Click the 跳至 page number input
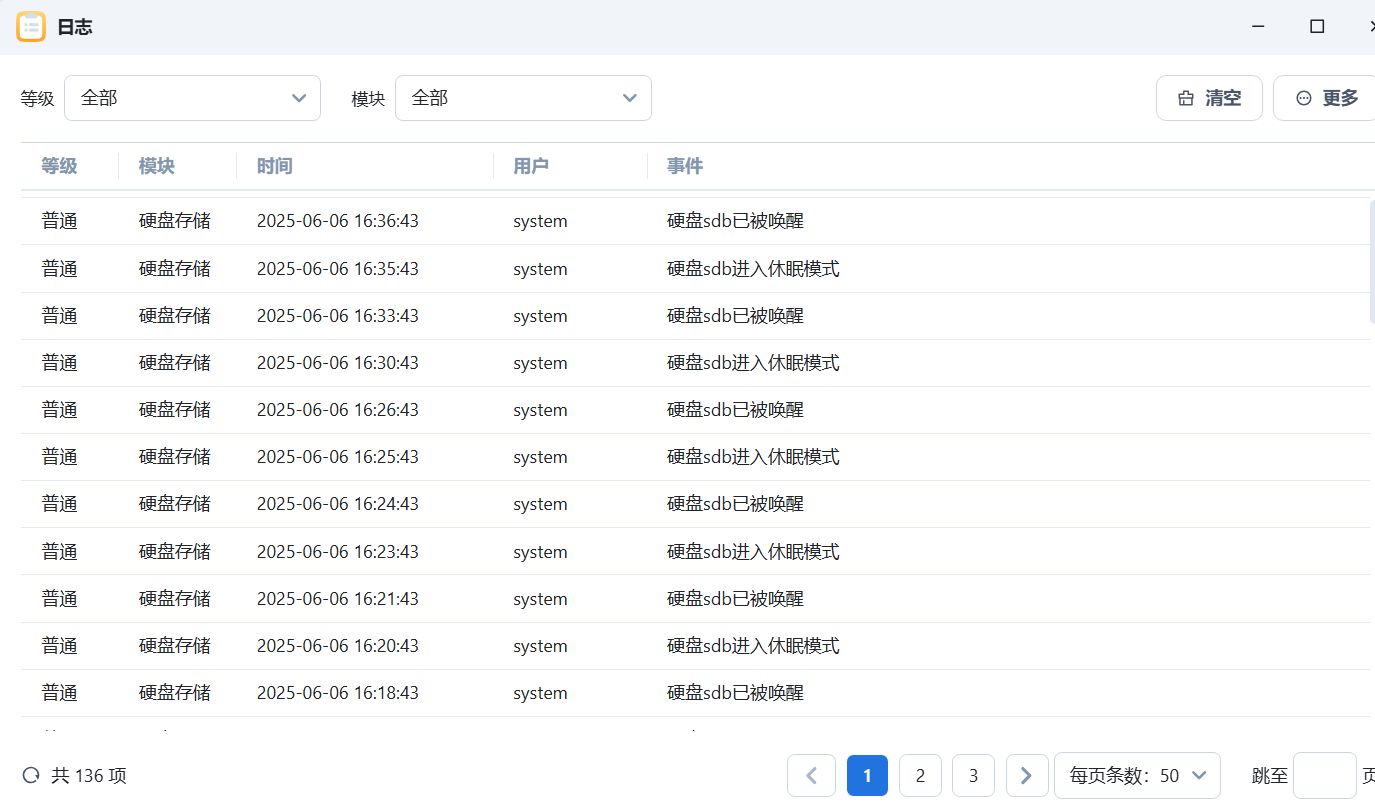 (x=1324, y=775)
